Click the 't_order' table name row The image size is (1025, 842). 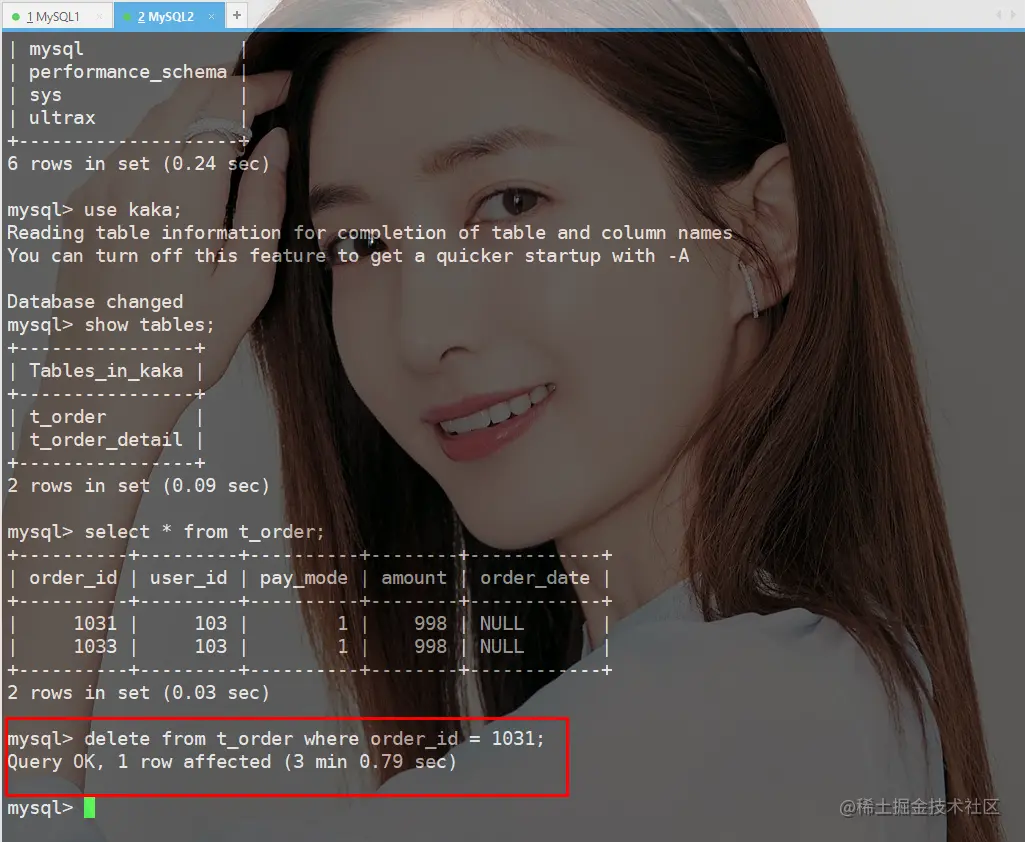(67, 416)
